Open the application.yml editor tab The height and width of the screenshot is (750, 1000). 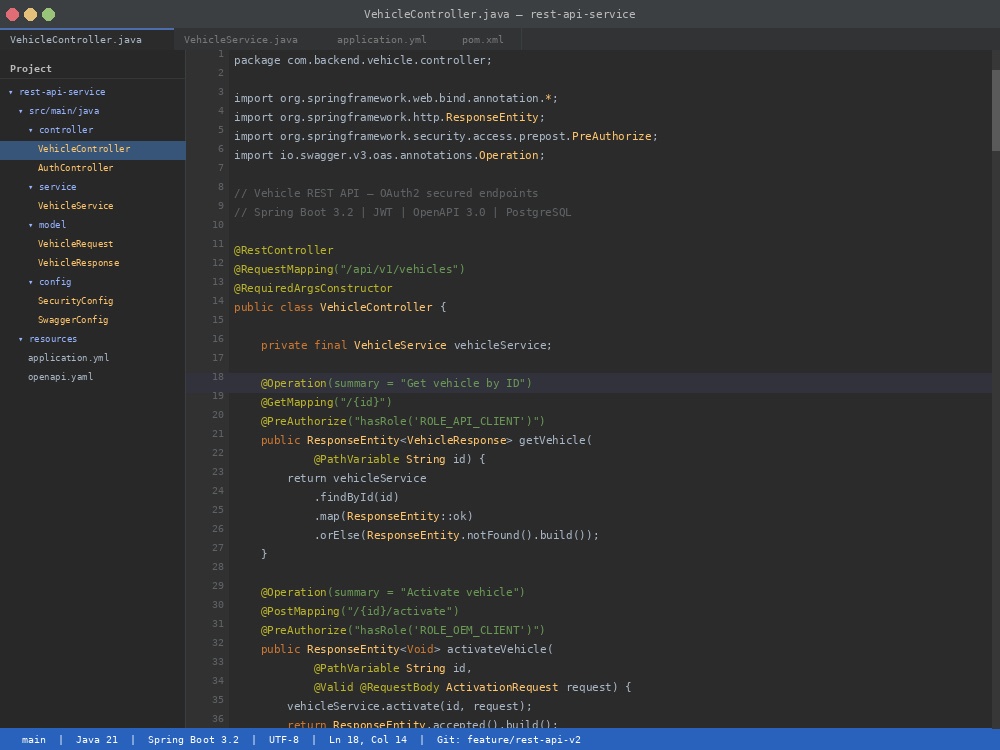point(381,40)
